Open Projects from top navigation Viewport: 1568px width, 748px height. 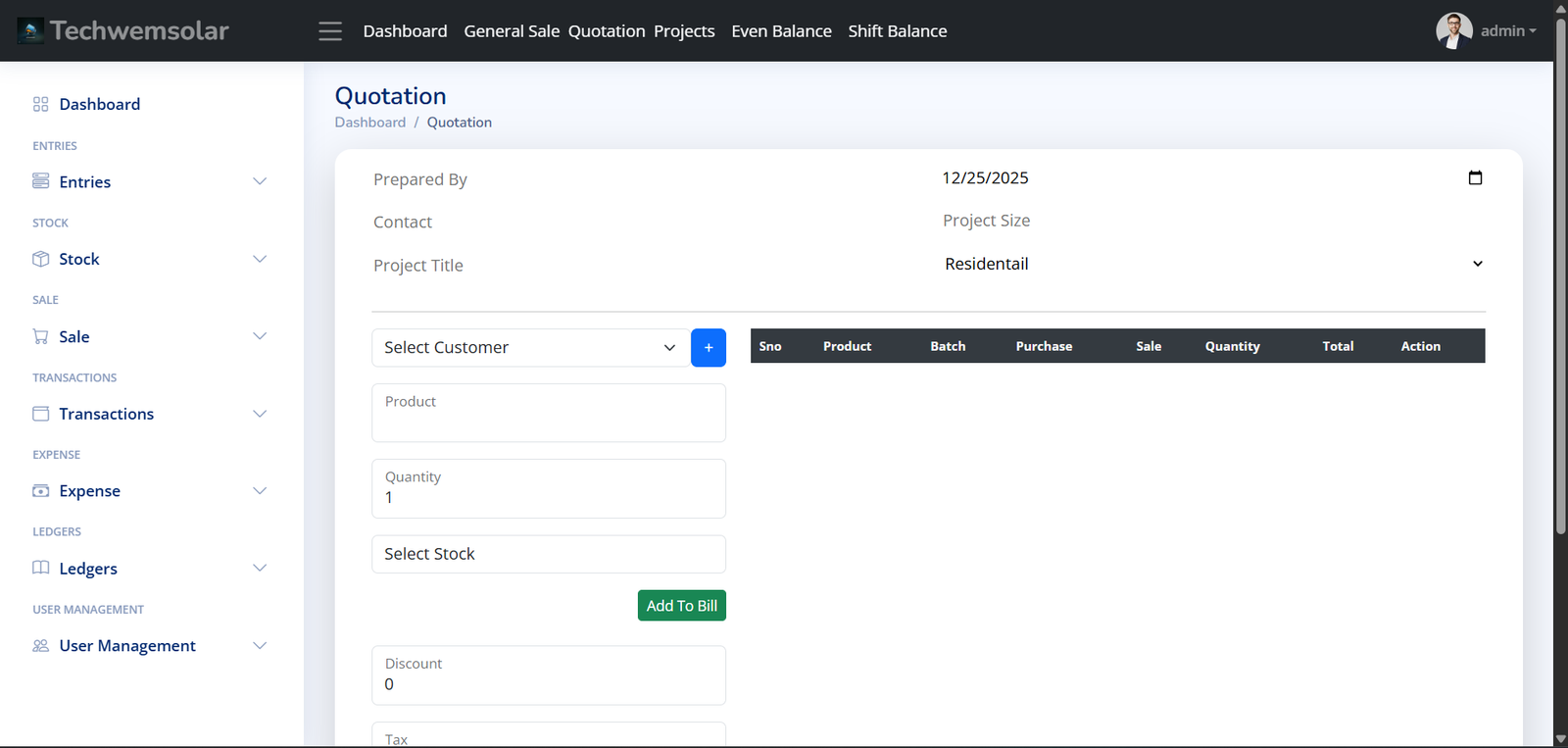(x=684, y=31)
